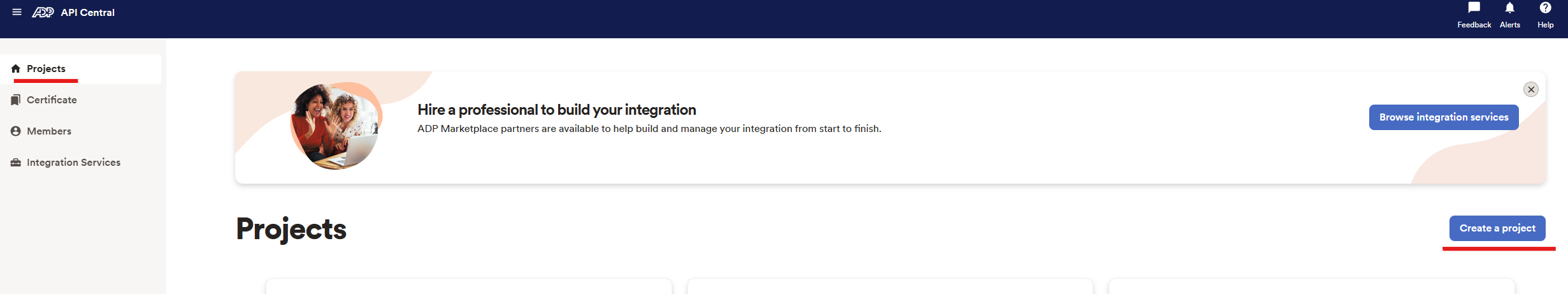Image resolution: width=1568 pixels, height=294 pixels.
Task: Click the Certificate bookmark icon
Action: click(16, 100)
